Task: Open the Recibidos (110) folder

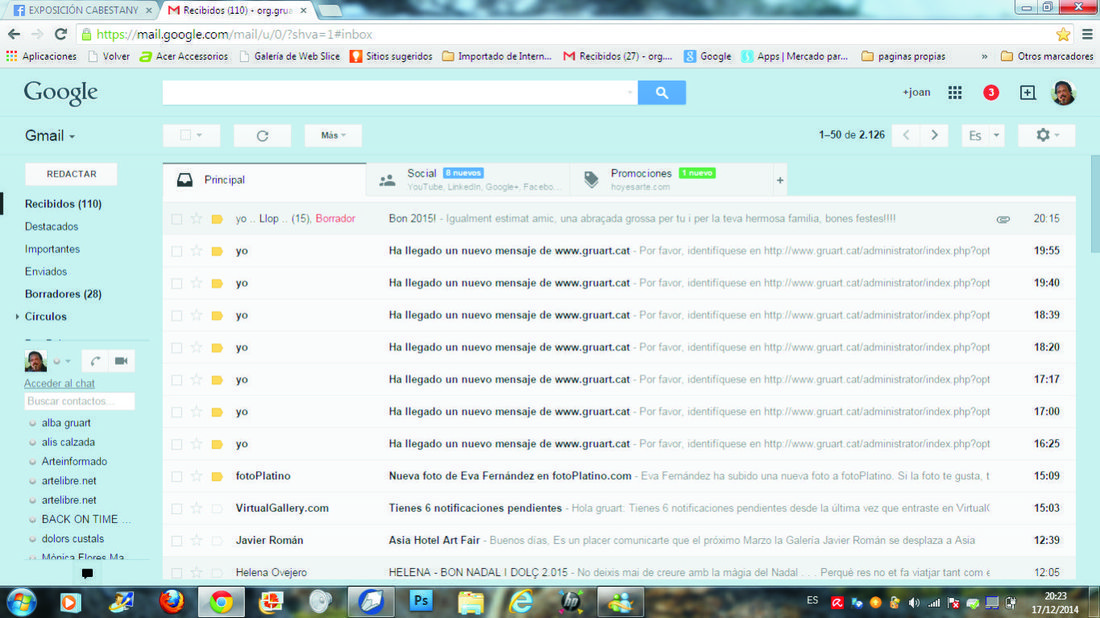Action: pos(63,204)
